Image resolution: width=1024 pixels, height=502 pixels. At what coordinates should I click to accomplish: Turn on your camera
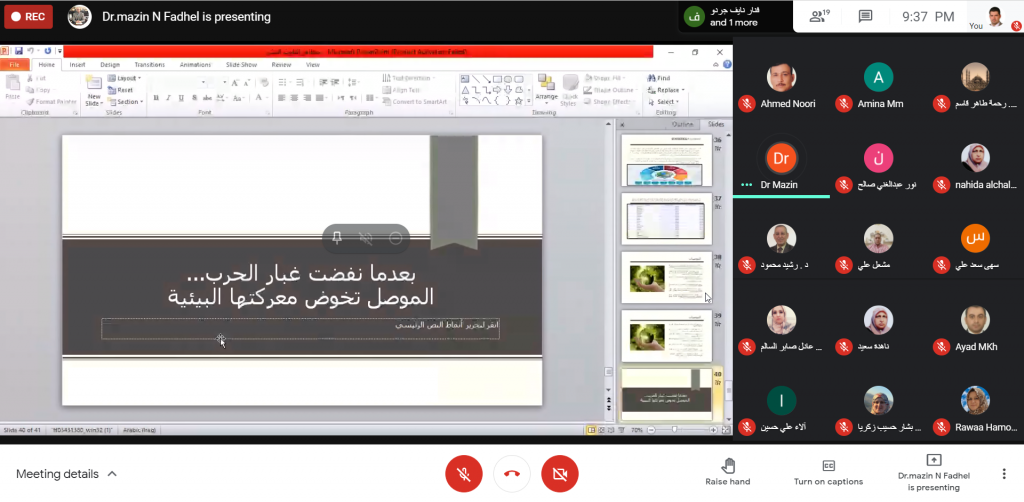(559, 473)
